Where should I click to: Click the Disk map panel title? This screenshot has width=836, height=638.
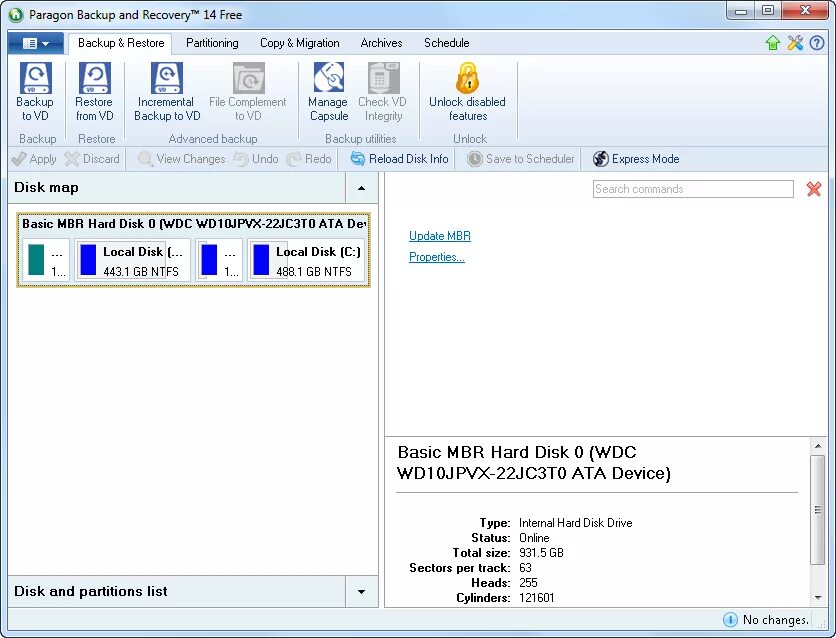point(46,188)
